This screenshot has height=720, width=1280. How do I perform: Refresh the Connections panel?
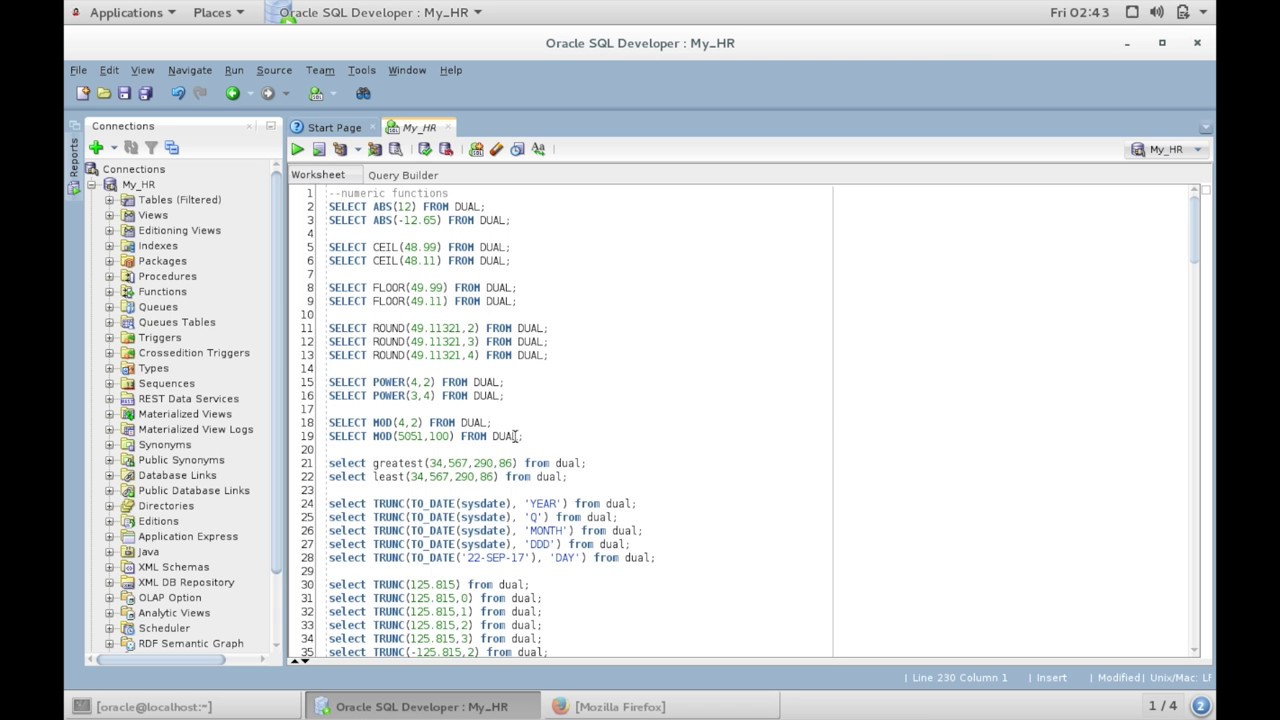(131, 148)
